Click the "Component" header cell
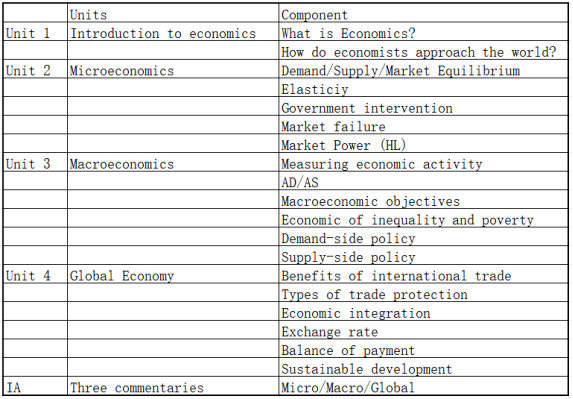The height and width of the screenshot is (399, 573). coord(423,13)
